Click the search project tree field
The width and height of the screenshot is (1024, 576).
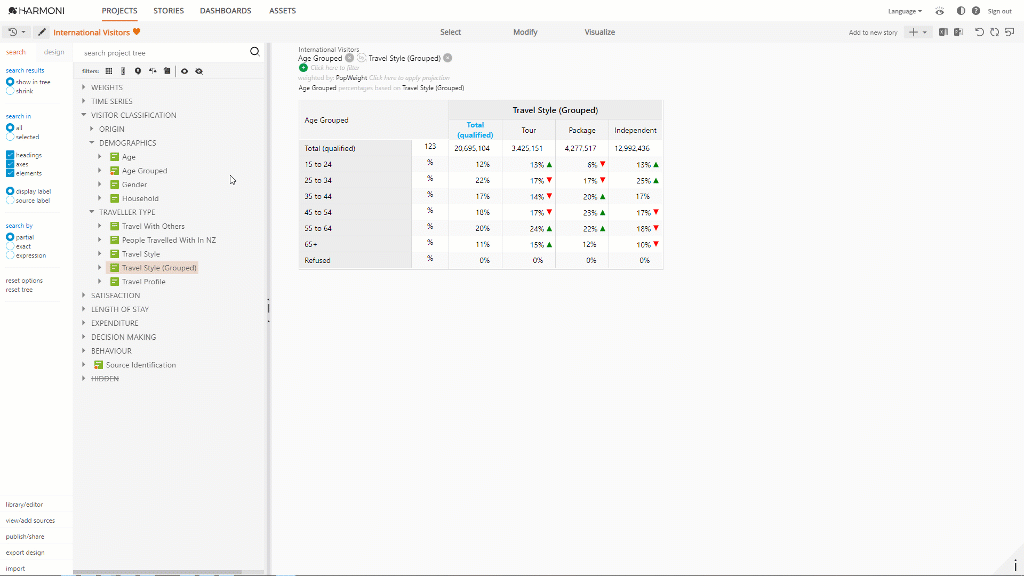tap(163, 52)
